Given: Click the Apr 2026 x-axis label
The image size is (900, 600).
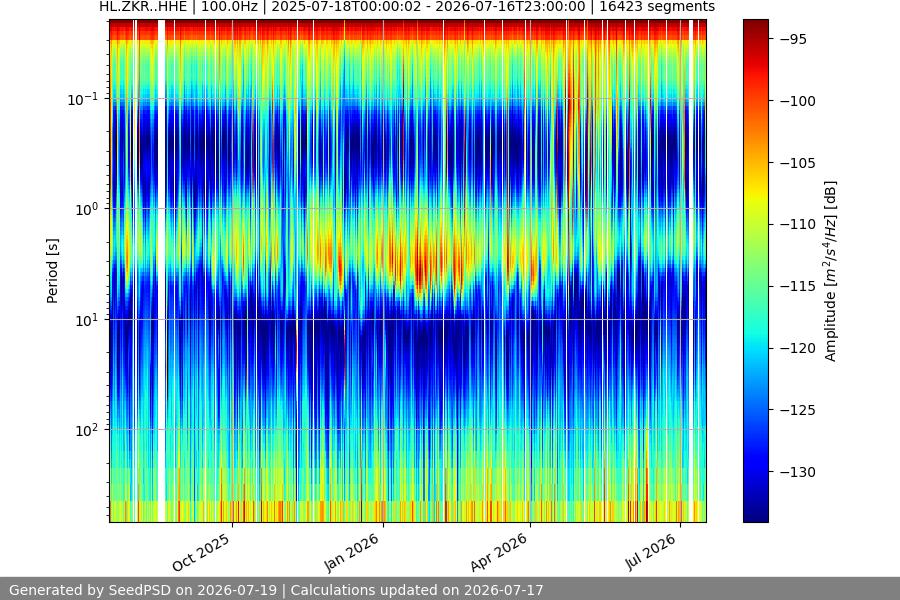Looking at the screenshot, I should [x=498, y=552].
